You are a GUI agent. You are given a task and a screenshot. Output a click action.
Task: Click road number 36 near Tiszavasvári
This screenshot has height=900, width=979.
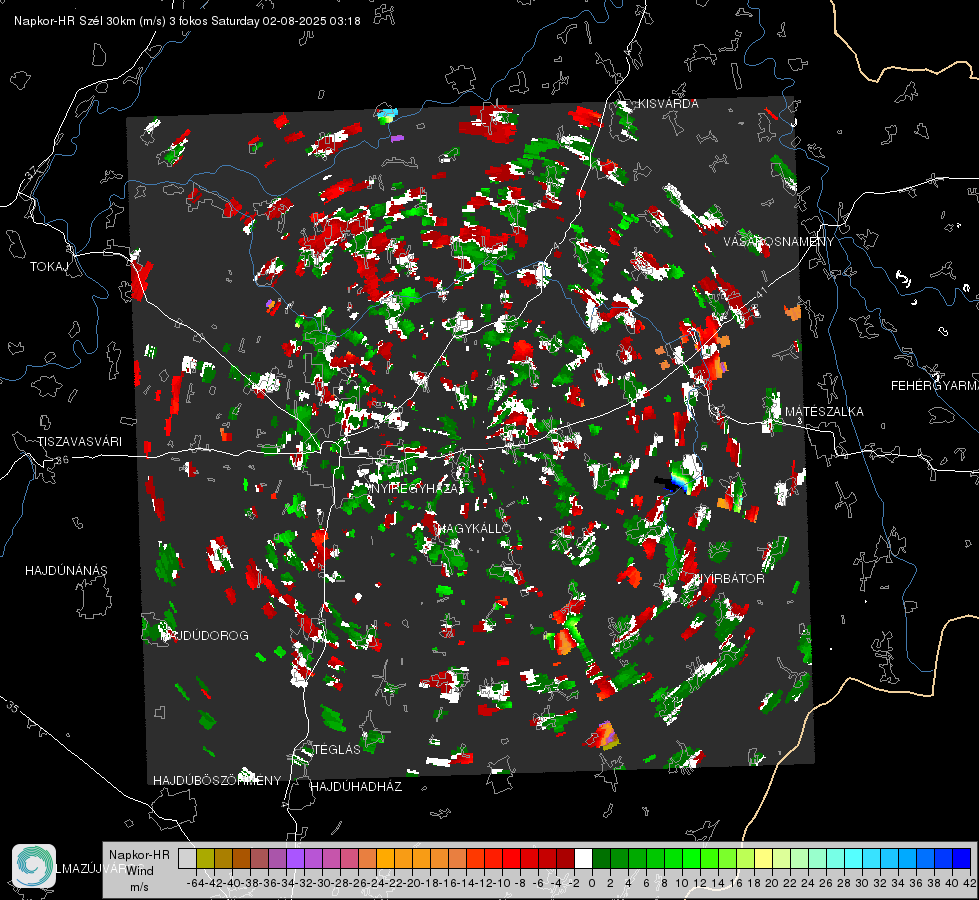(x=62, y=460)
